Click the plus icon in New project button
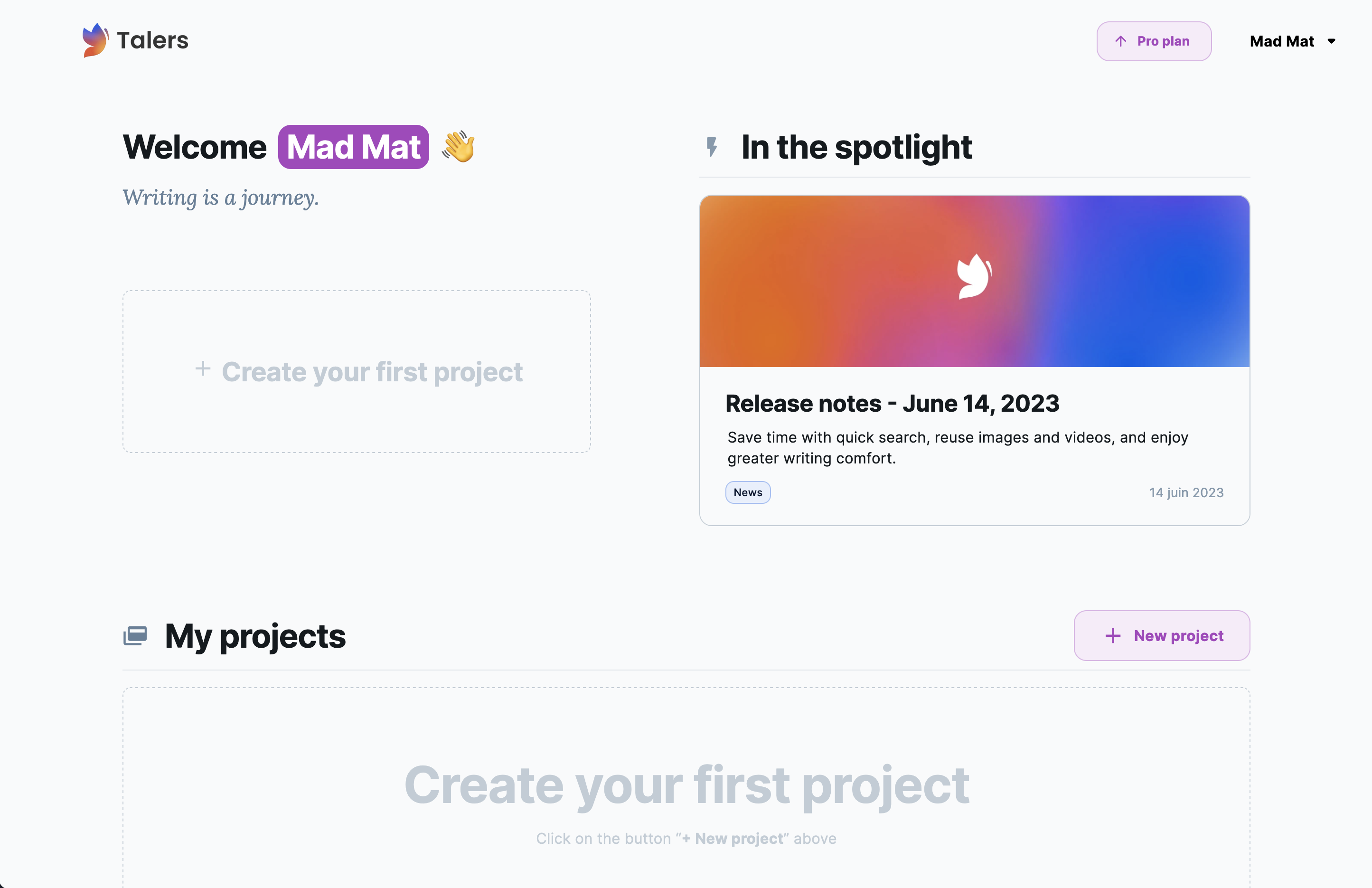 click(x=1113, y=636)
